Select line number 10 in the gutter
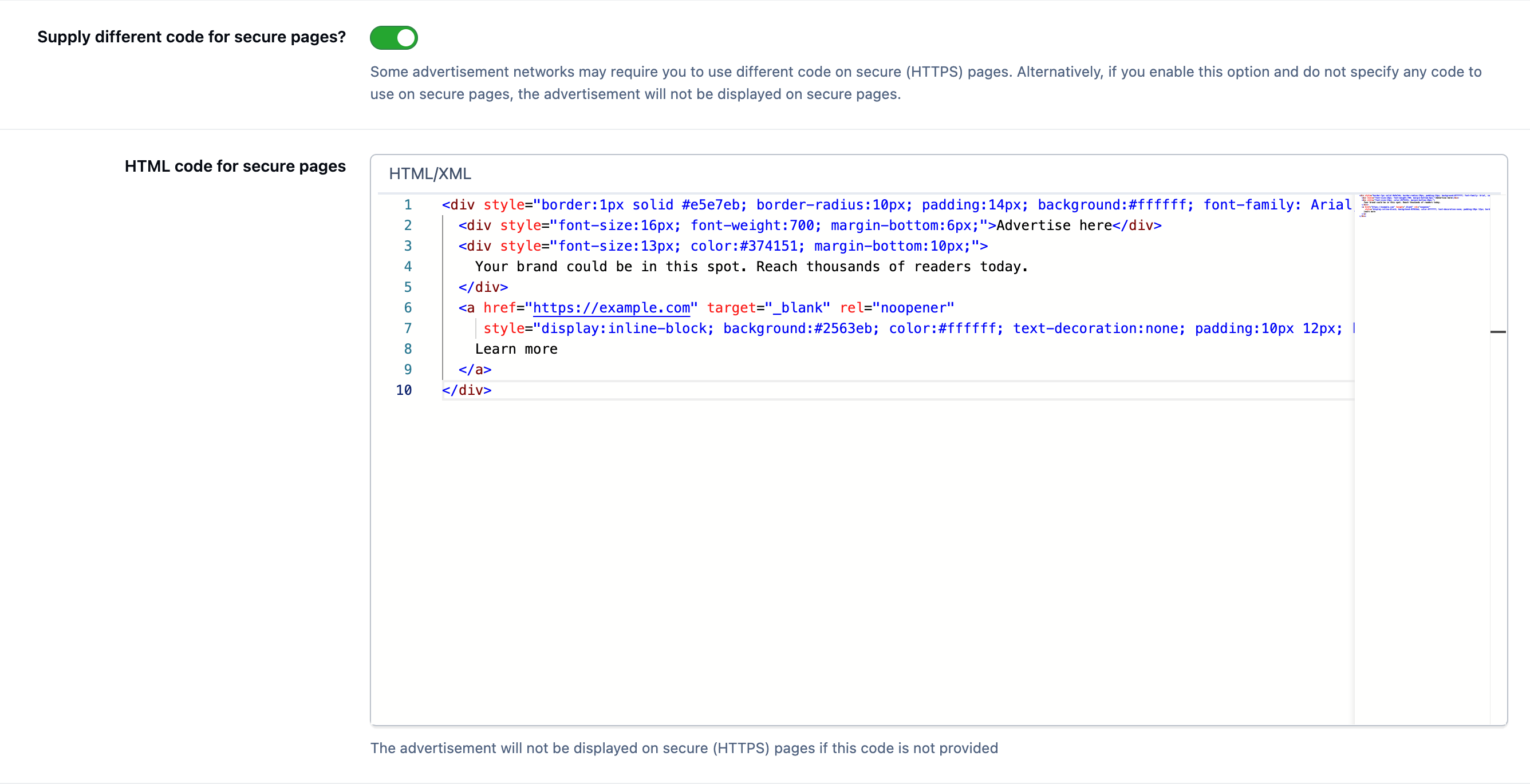This screenshot has width=1530, height=784. 404,390
